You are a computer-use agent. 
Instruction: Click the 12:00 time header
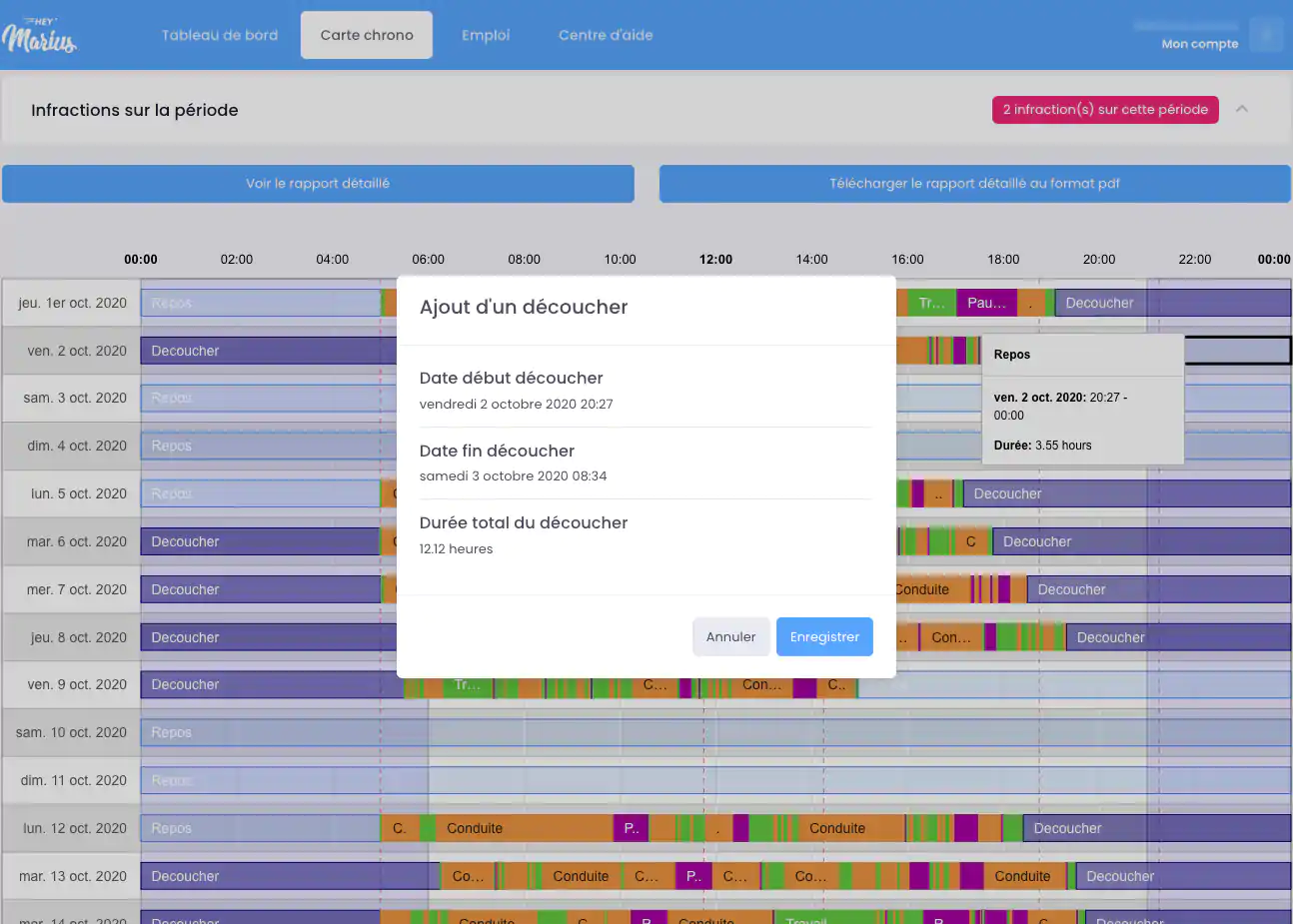pos(715,259)
